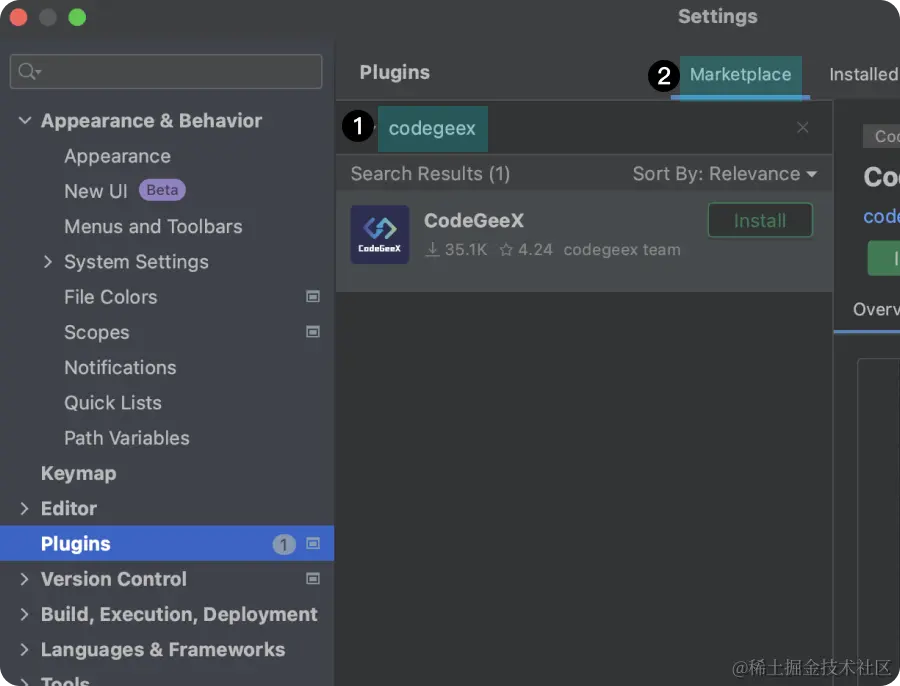900x686 pixels.
Task: Click the CodeGeeX plugin logo thumbnail
Action: [x=380, y=234]
